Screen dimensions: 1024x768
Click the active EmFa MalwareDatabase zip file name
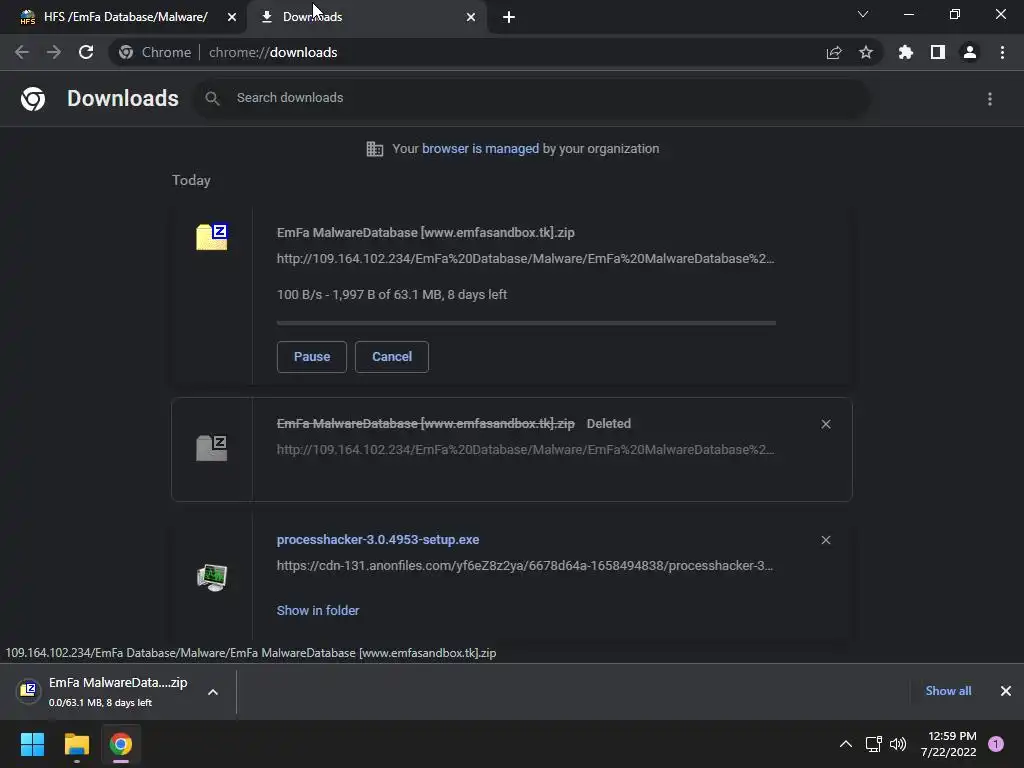pyautogui.click(x=426, y=232)
